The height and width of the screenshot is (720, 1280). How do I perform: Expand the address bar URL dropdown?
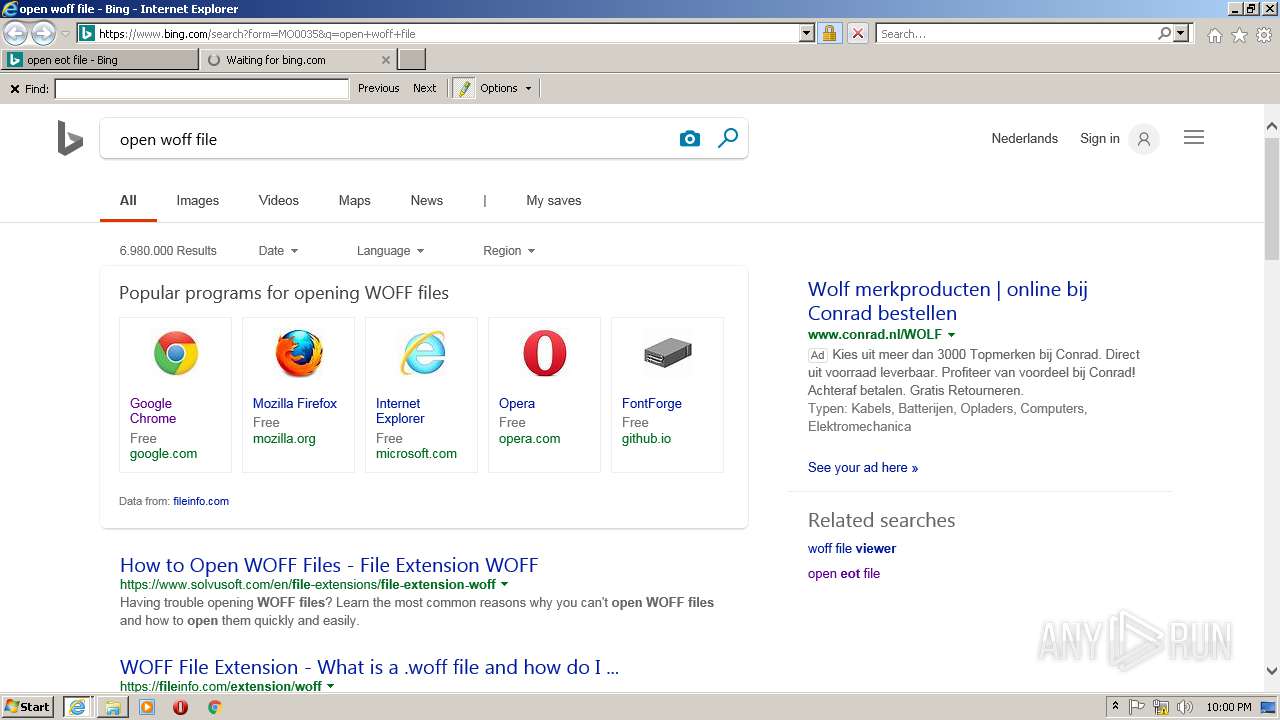point(807,33)
